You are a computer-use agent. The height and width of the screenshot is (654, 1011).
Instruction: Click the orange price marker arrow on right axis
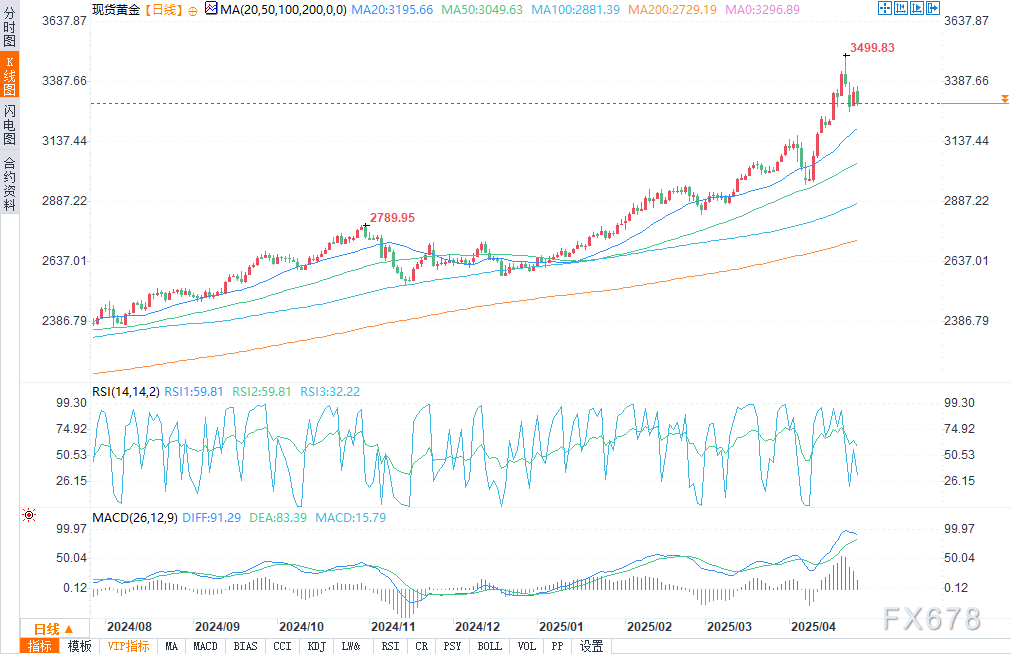[1004, 100]
